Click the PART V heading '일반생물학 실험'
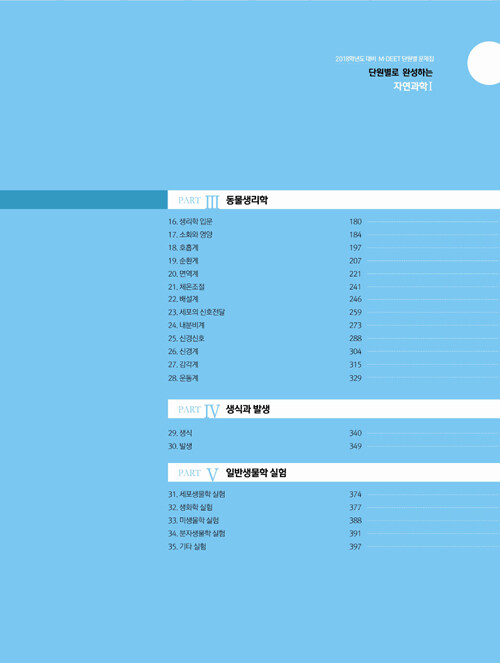Image resolution: width=500 pixels, height=663 pixels. pyautogui.click(x=256, y=473)
